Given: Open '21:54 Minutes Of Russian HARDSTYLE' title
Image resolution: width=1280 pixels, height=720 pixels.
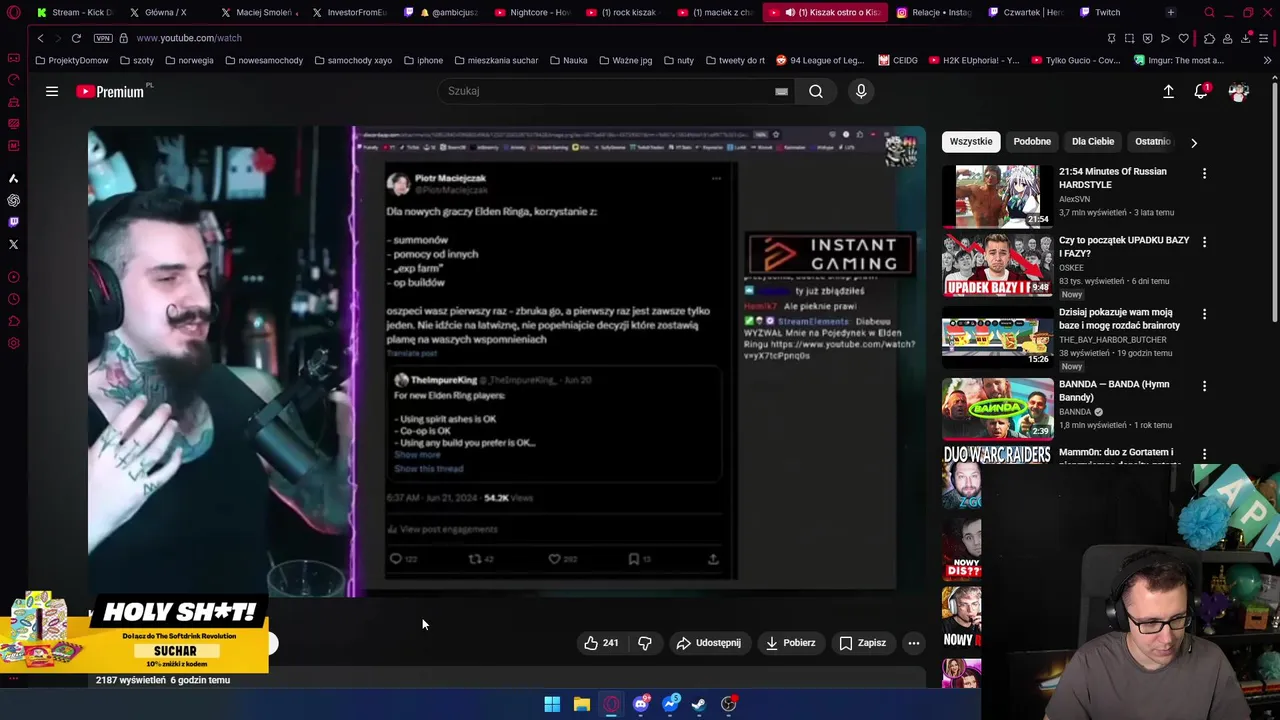Looking at the screenshot, I should 1112,178.
